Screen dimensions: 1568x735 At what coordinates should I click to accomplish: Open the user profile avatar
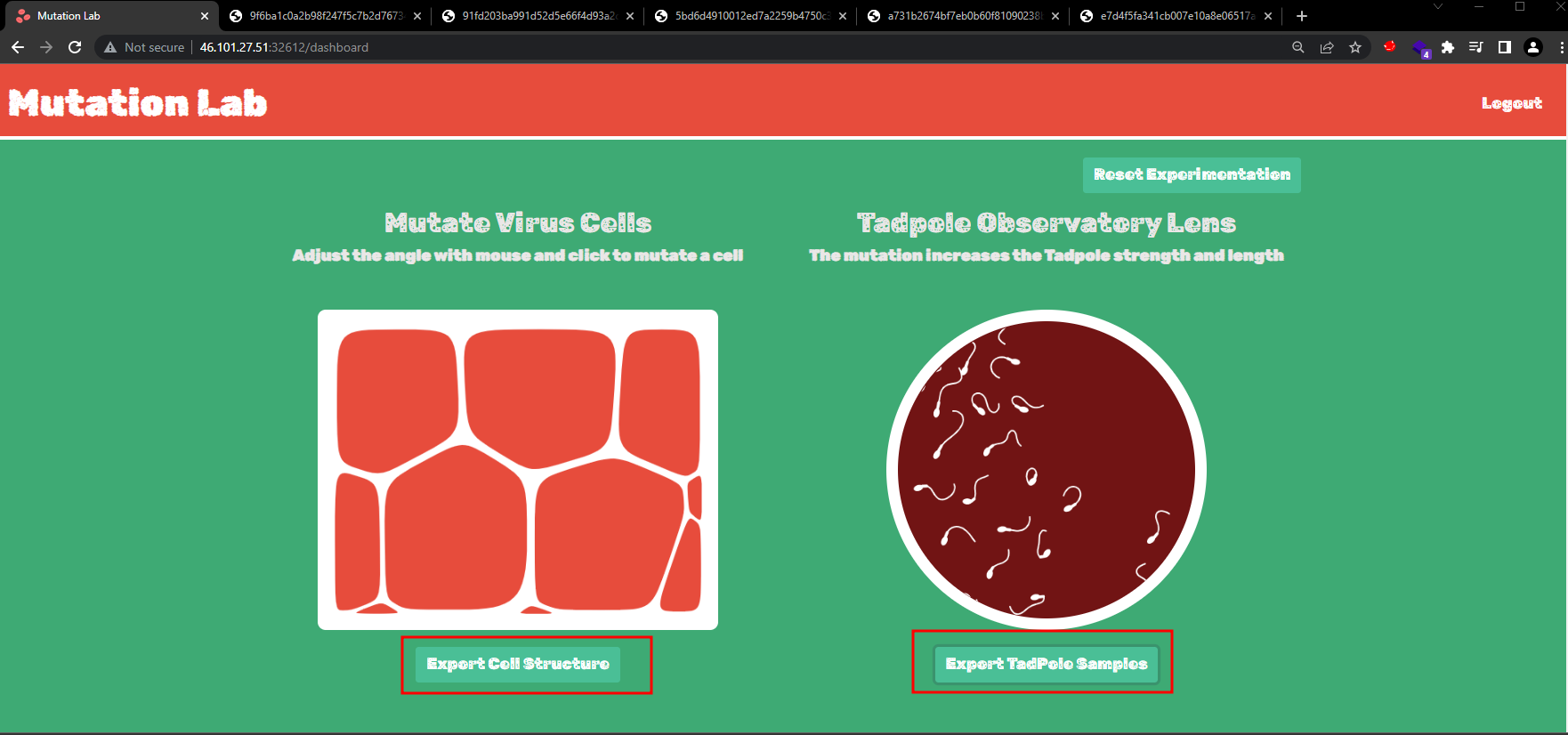pyautogui.click(x=1533, y=47)
